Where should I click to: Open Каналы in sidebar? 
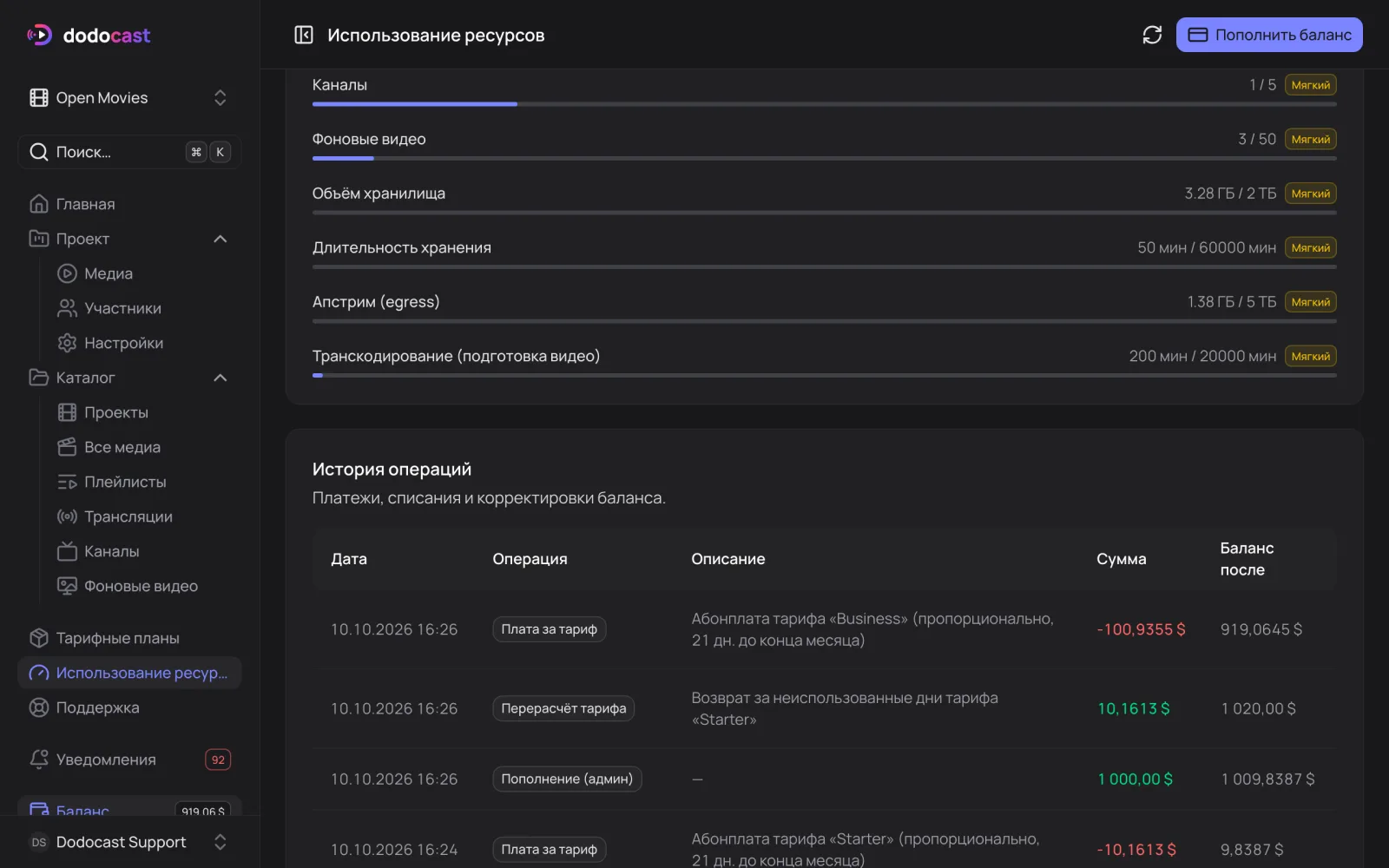click(143, 551)
